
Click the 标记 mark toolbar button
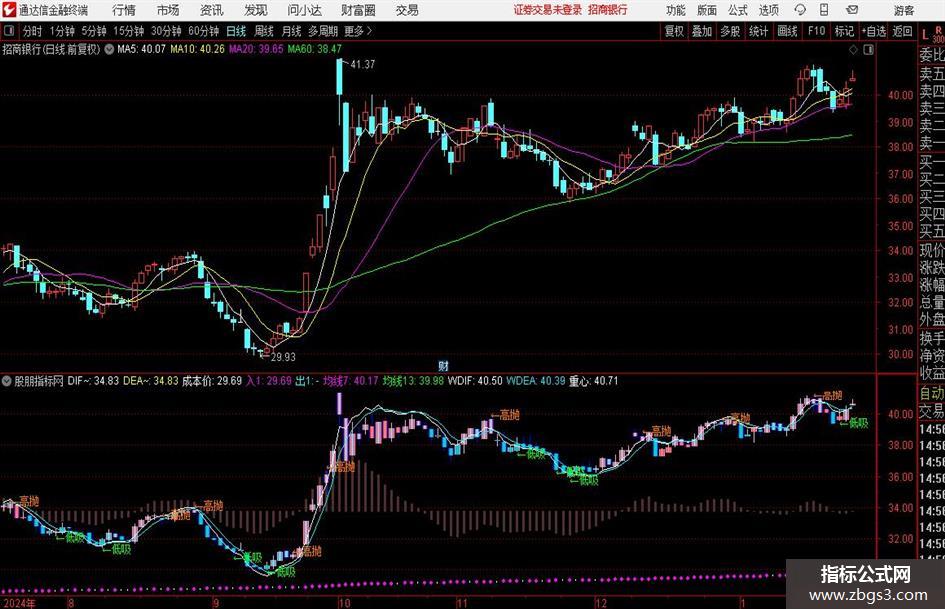click(844, 31)
